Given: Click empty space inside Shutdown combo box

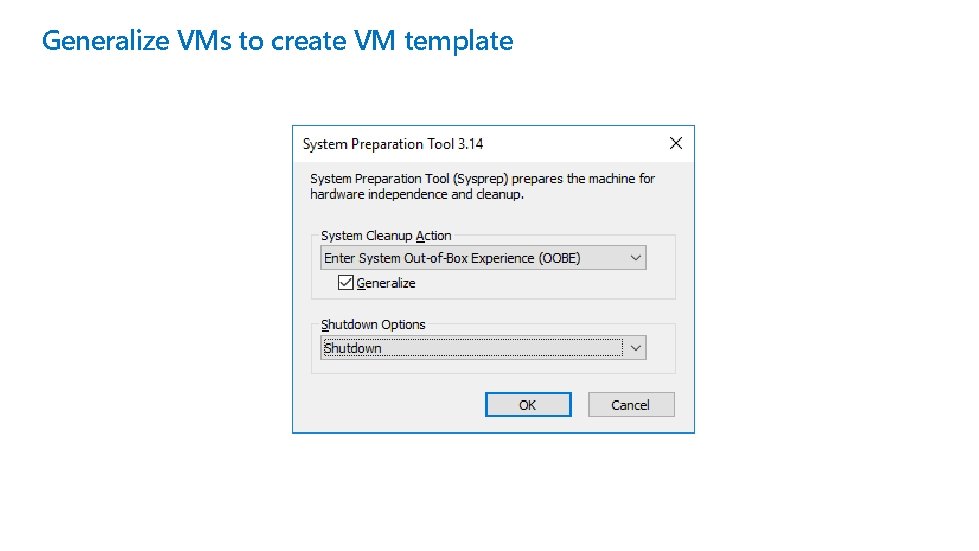Looking at the screenshot, I should [500, 348].
